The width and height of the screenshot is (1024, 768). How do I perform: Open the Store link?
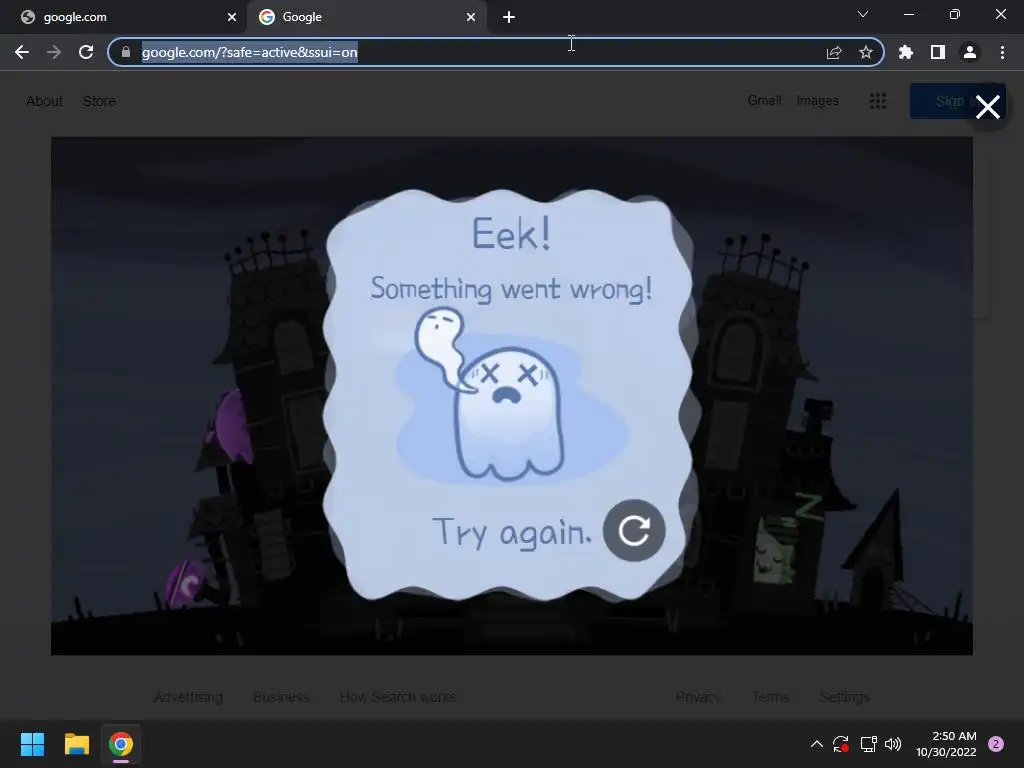click(x=99, y=101)
